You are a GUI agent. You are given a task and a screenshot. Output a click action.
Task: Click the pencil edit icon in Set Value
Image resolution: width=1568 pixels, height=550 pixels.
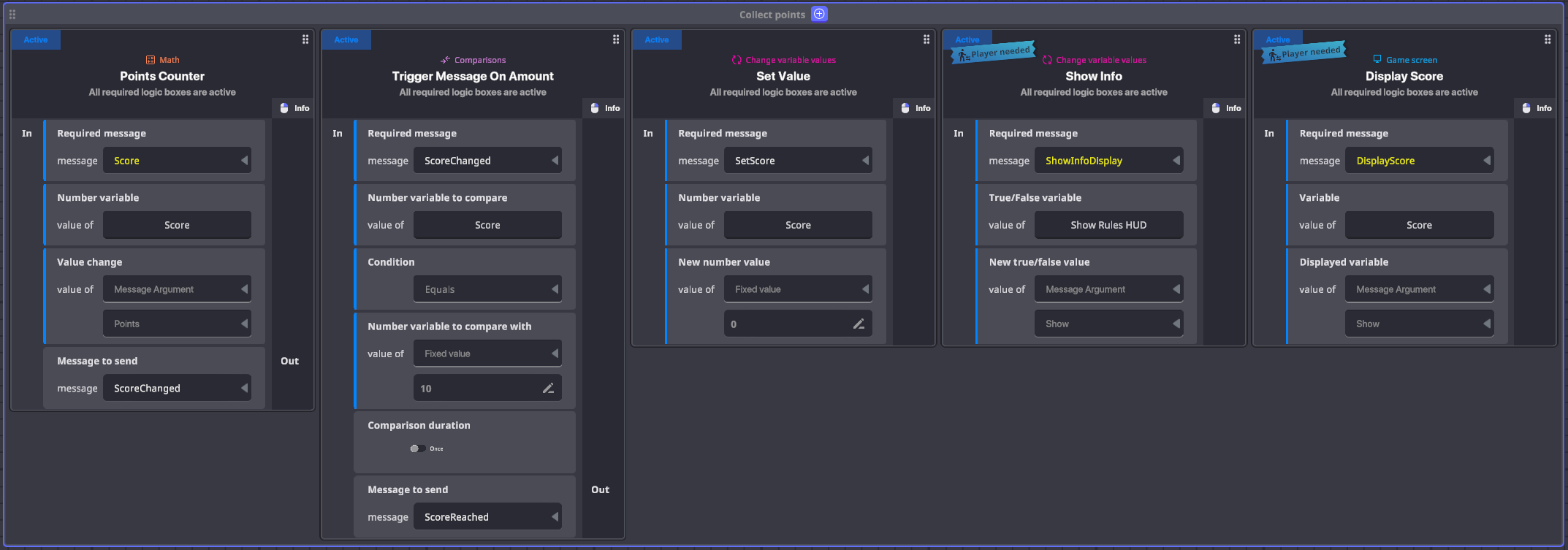859,324
